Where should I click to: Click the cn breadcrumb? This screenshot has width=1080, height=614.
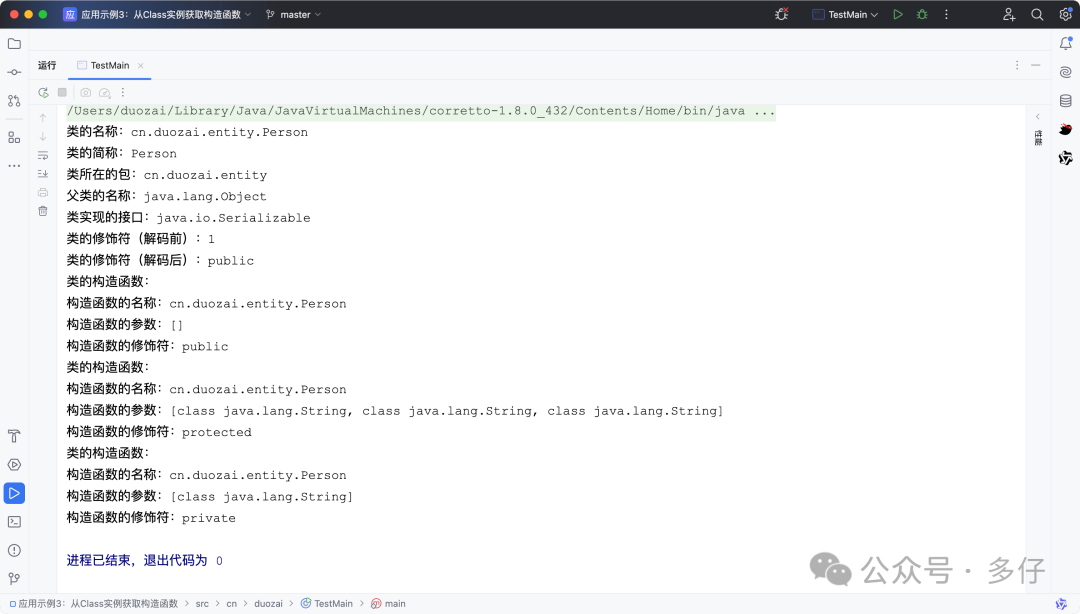click(x=231, y=604)
